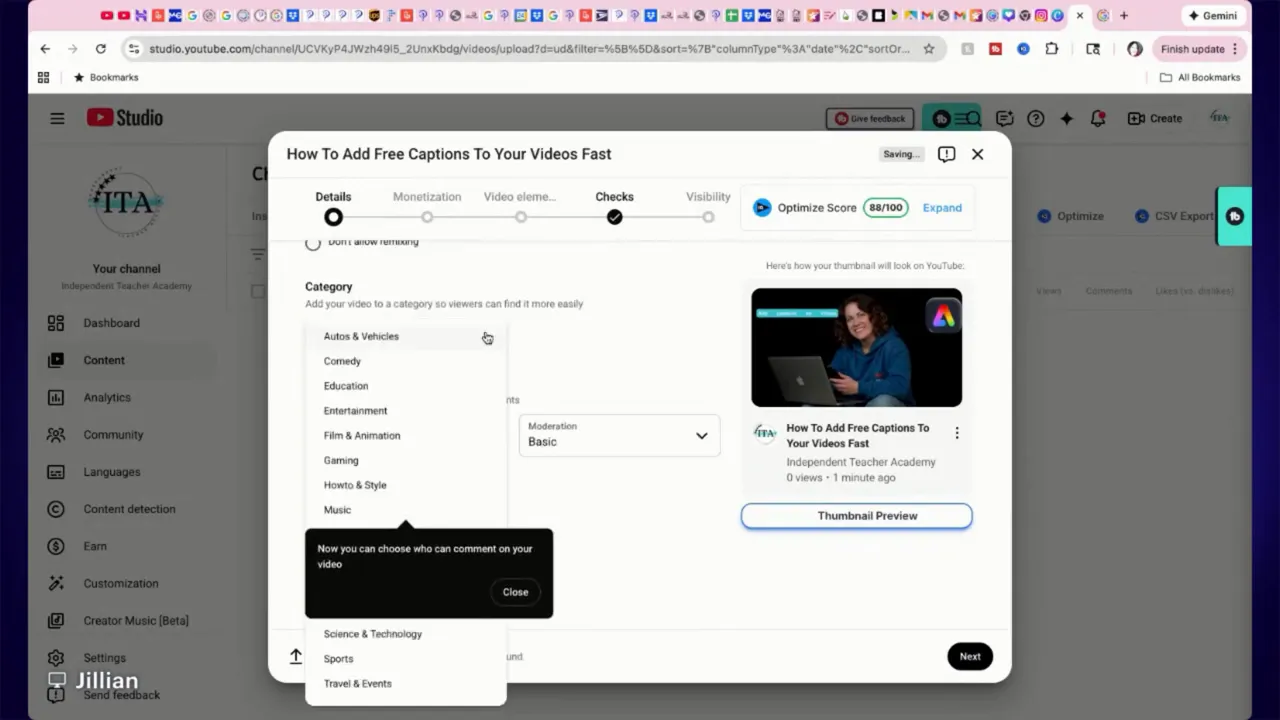1280x720 pixels.
Task: Open the hamburger menu beside the Studio logo
Action: (x=57, y=118)
